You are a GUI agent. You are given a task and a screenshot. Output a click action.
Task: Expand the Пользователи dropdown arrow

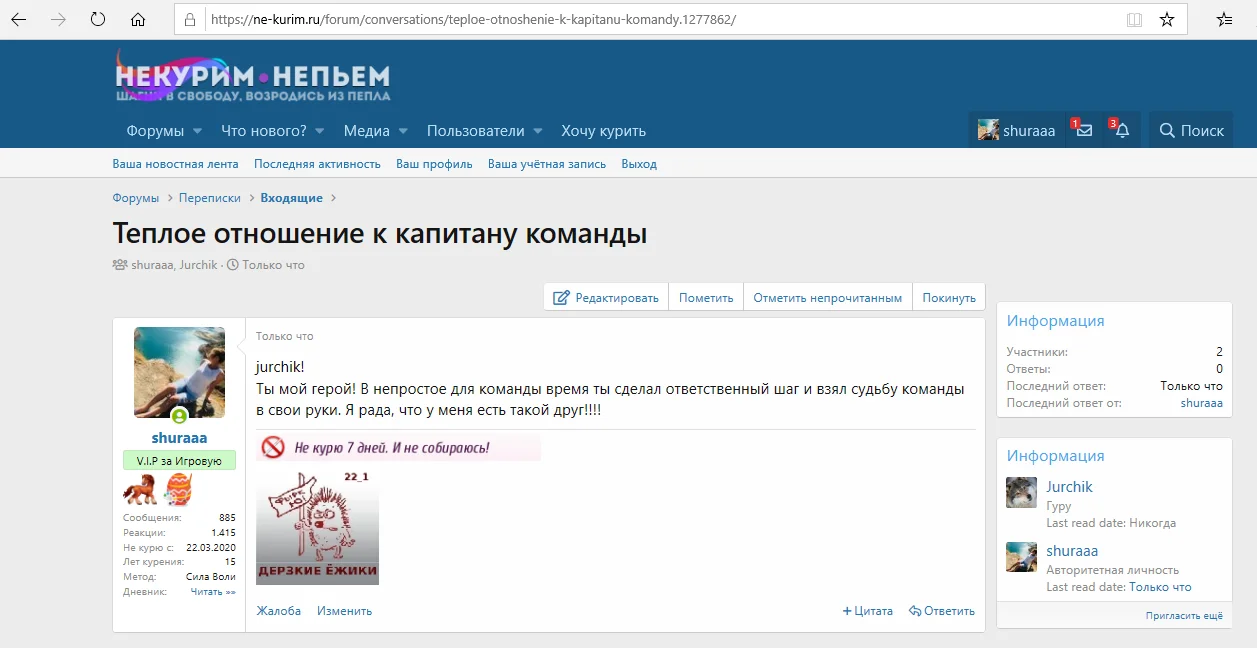[538, 131]
